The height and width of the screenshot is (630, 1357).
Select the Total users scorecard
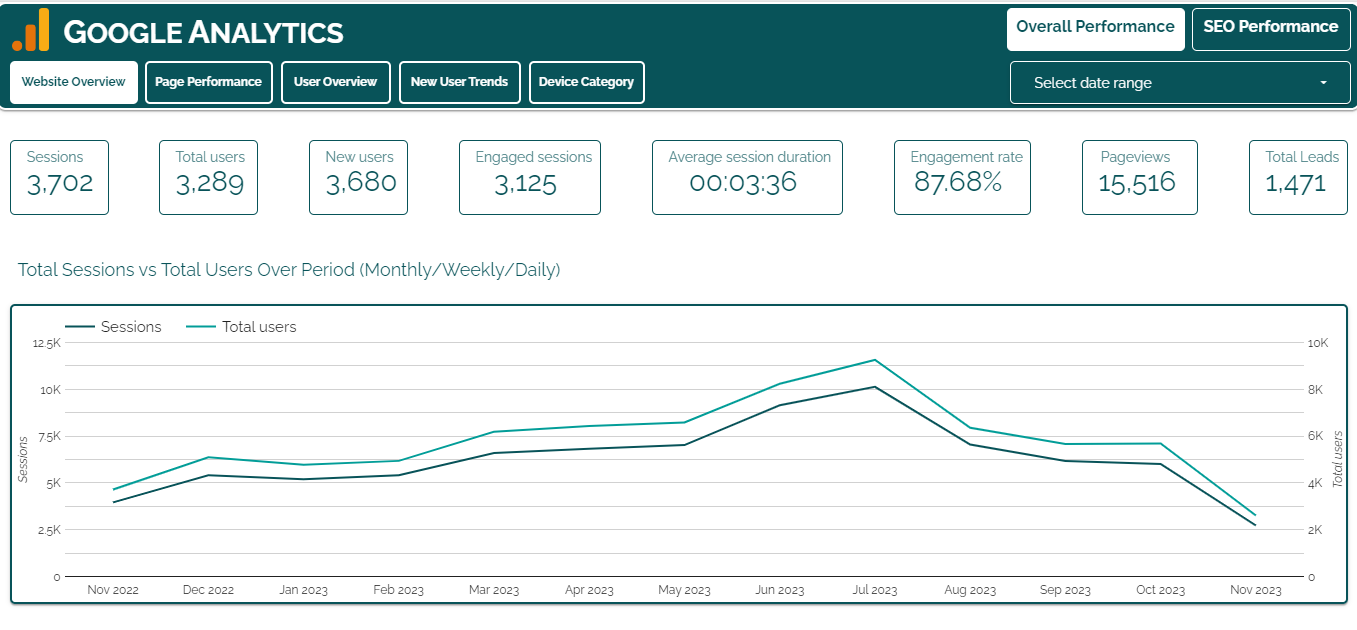tap(208, 177)
